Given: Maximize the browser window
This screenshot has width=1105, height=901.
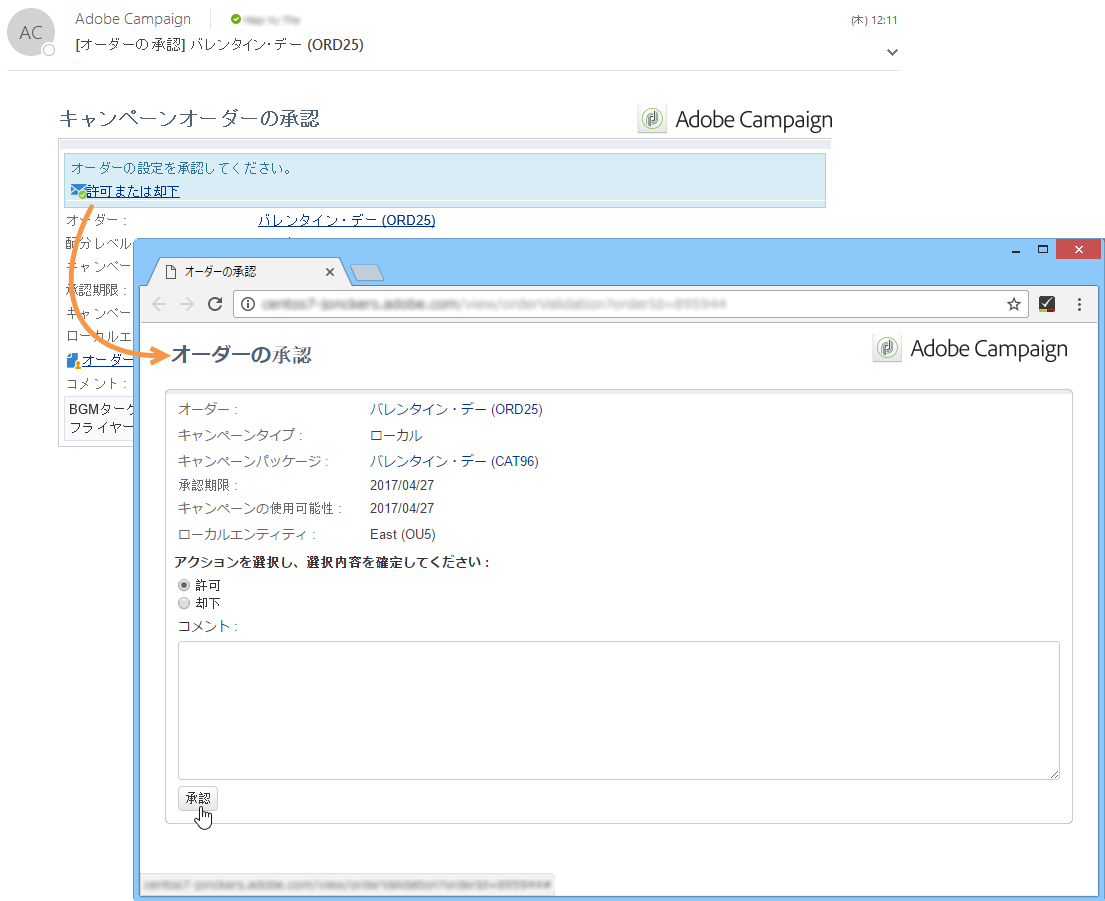Looking at the screenshot, I should pyautogui.click(x=1043, y=249).
